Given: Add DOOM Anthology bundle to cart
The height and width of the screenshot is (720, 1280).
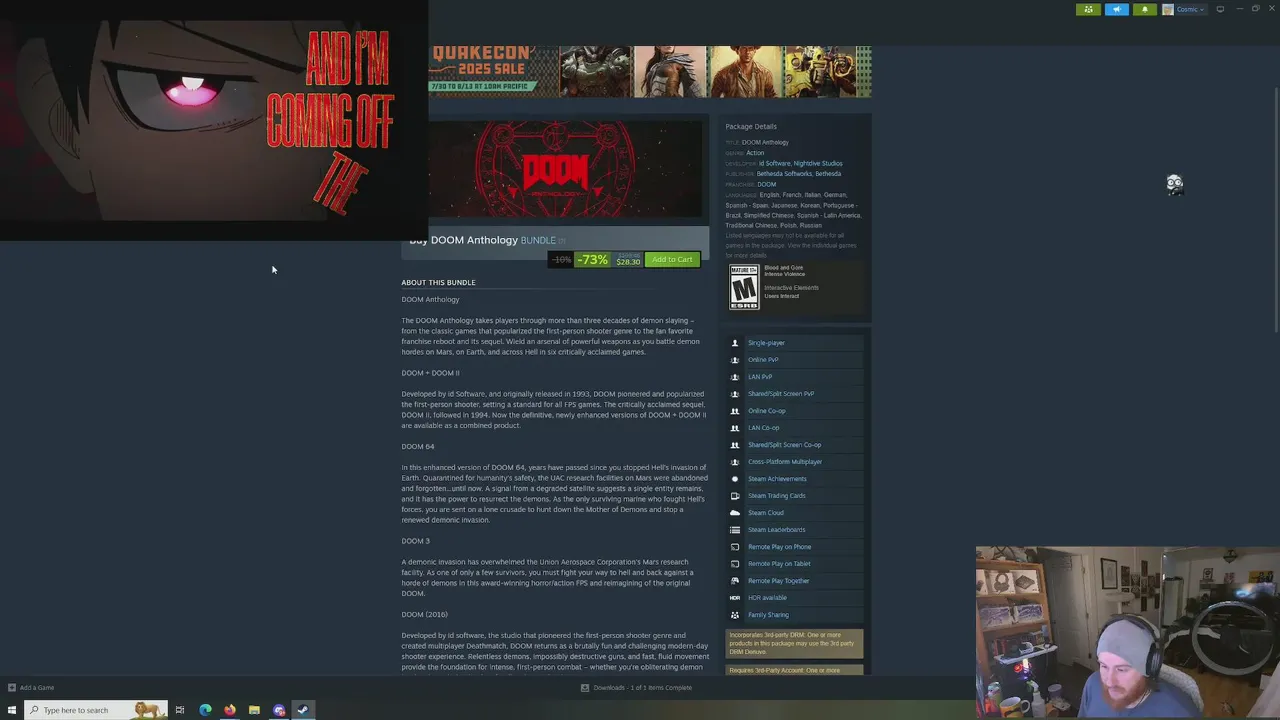Looking at the screenshot, I should (672, 260).
